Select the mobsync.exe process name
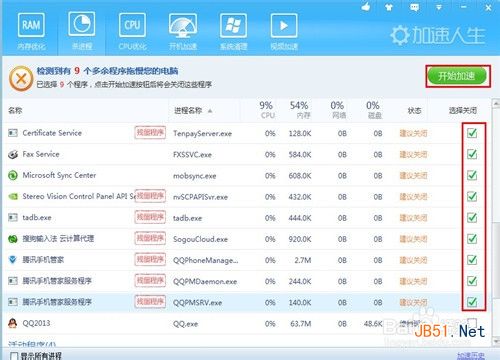This screenshot has height=360, width=500. pos(195,176)
